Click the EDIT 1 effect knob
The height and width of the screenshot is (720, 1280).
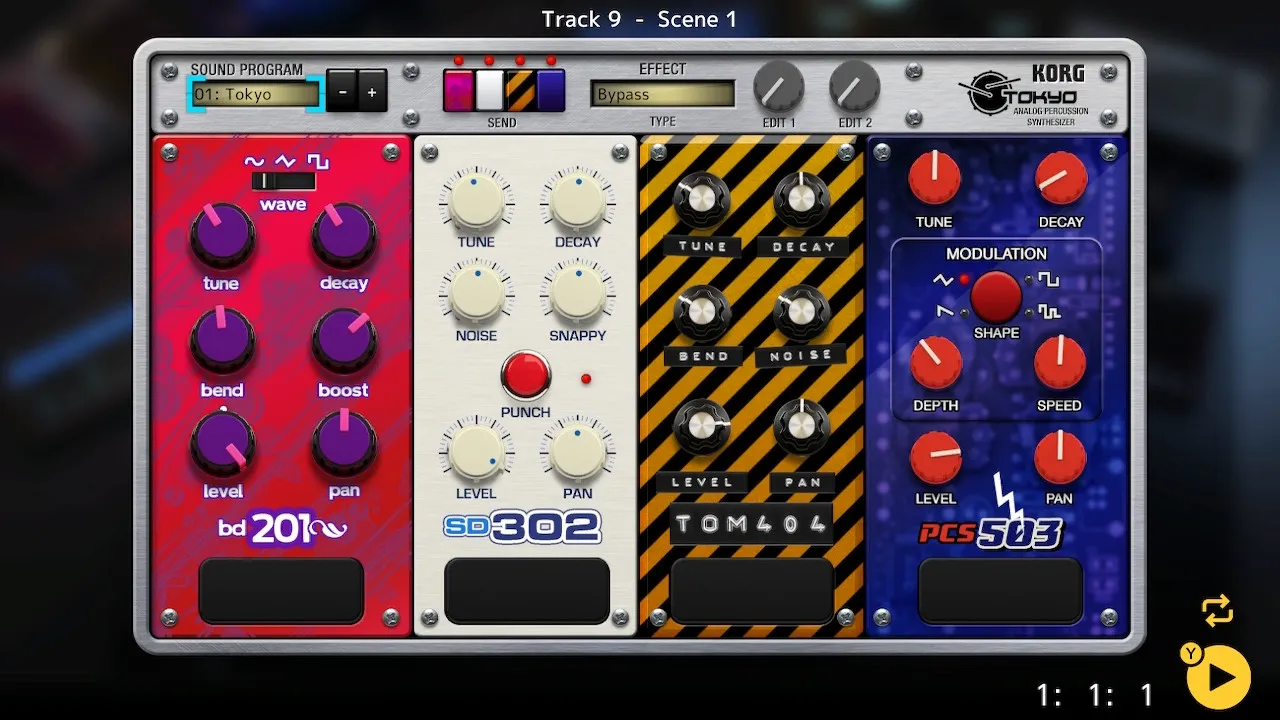point(778,87)
